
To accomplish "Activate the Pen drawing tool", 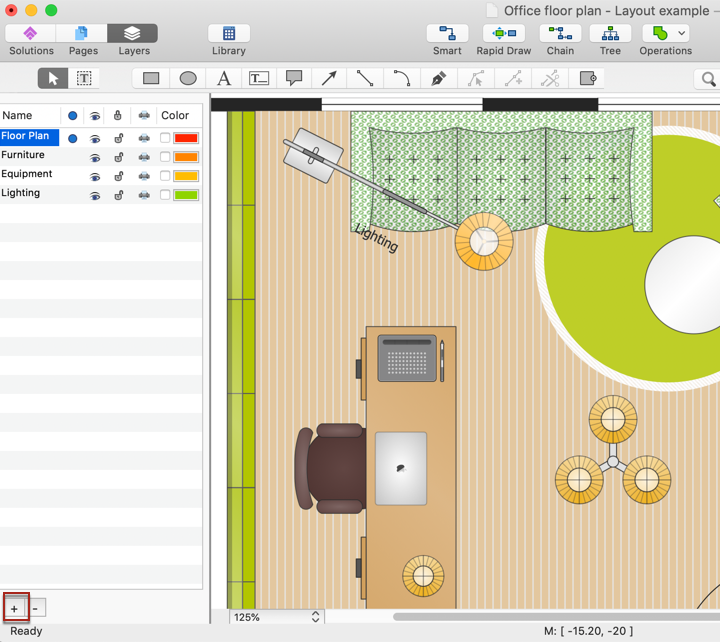I will coord(438,78).
